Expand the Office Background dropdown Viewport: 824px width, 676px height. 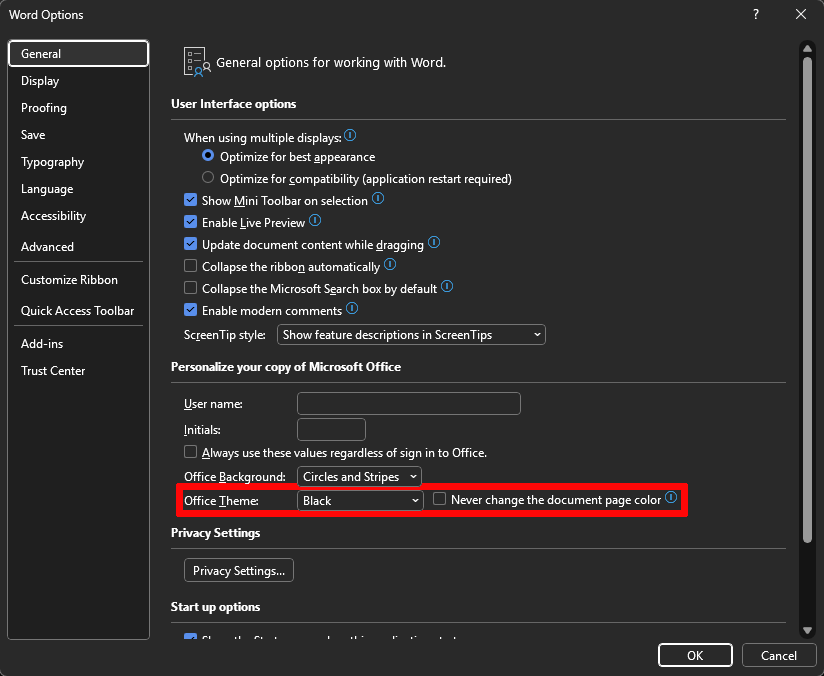coord(359,477)
